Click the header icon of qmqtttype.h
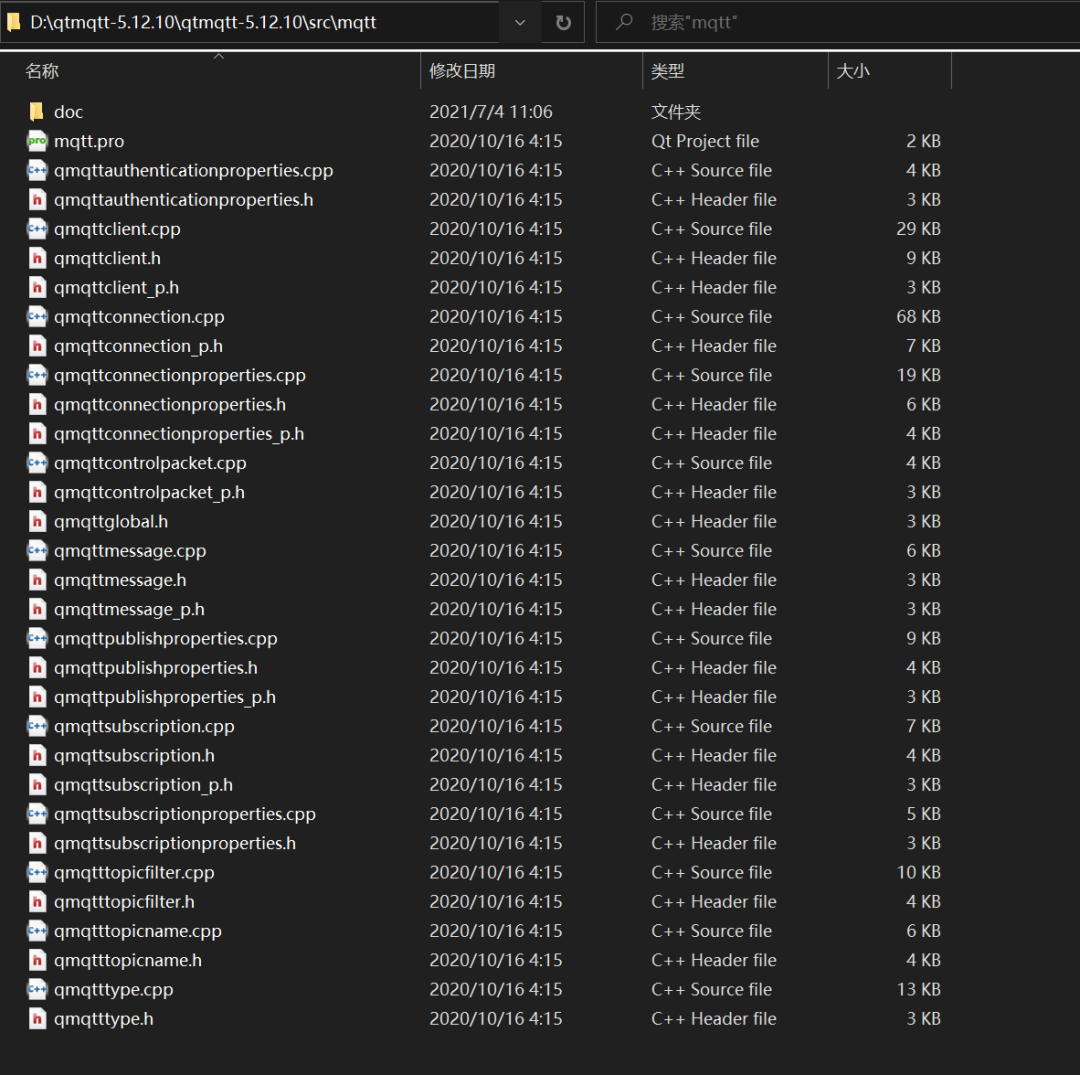Screen dimensions: 1080x1075 click(x=35, y=1018)
